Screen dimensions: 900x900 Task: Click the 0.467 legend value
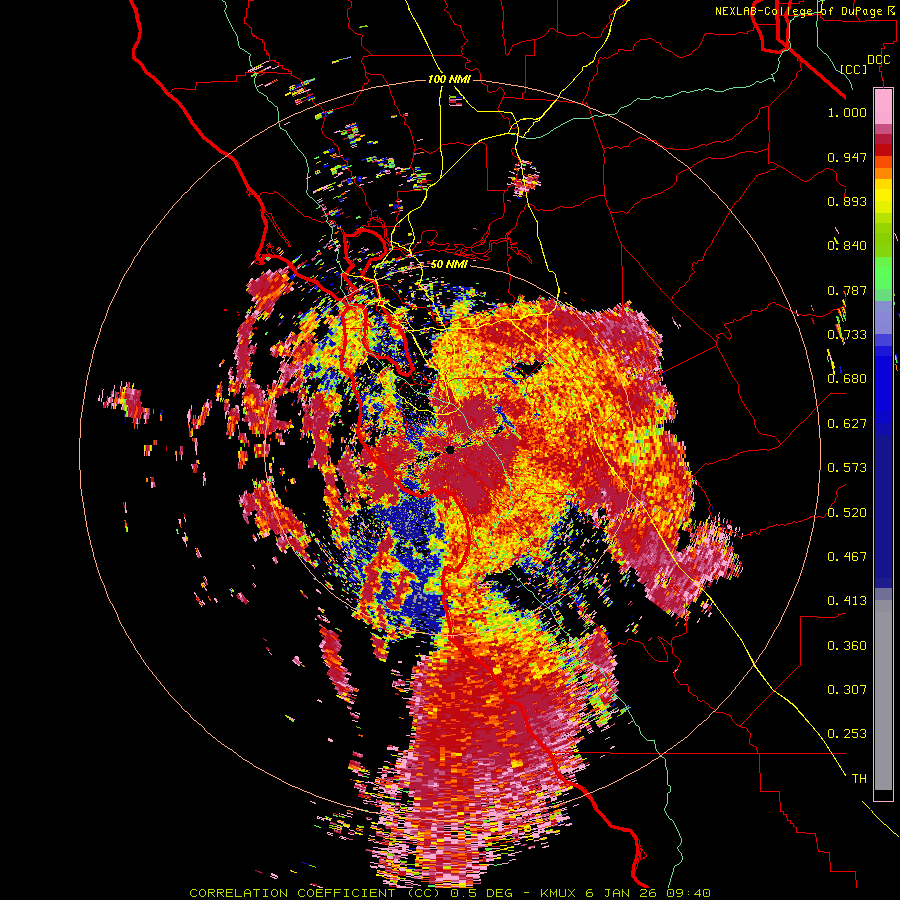(847, 557)
